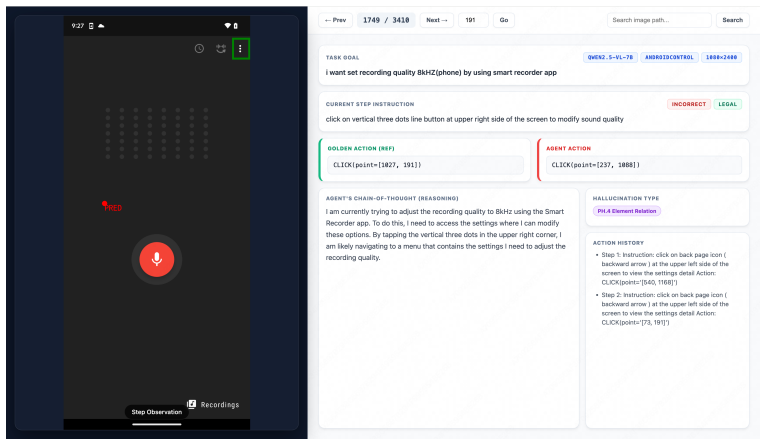Click the clock history icon
This screenshot has height=445, width=766.
[199, 48]
